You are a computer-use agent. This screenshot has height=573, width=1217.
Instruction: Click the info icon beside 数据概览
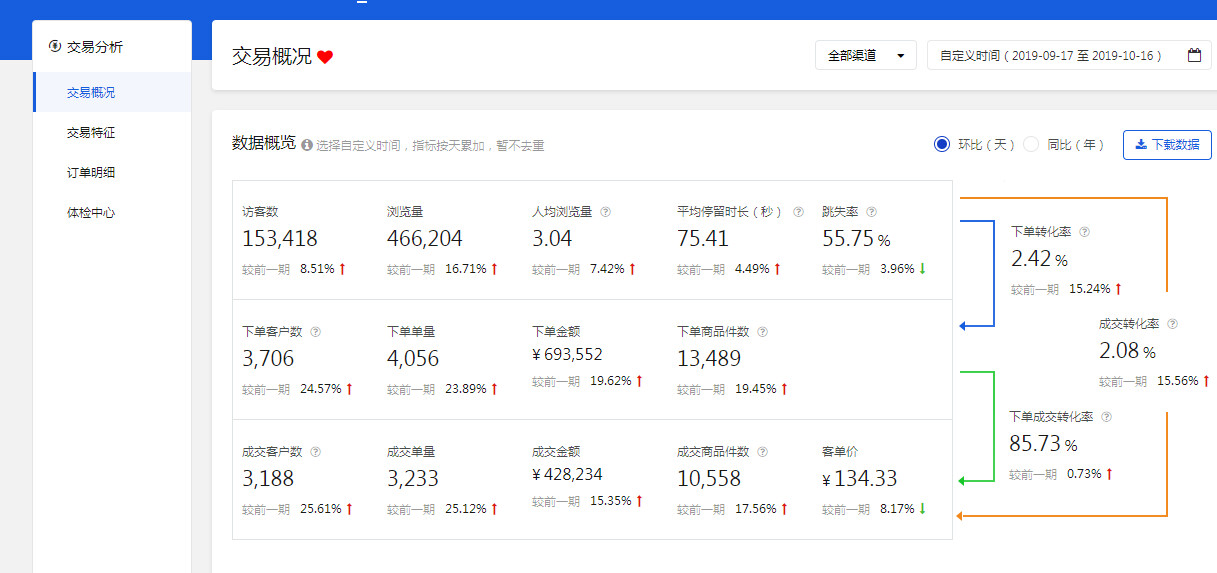307,145
